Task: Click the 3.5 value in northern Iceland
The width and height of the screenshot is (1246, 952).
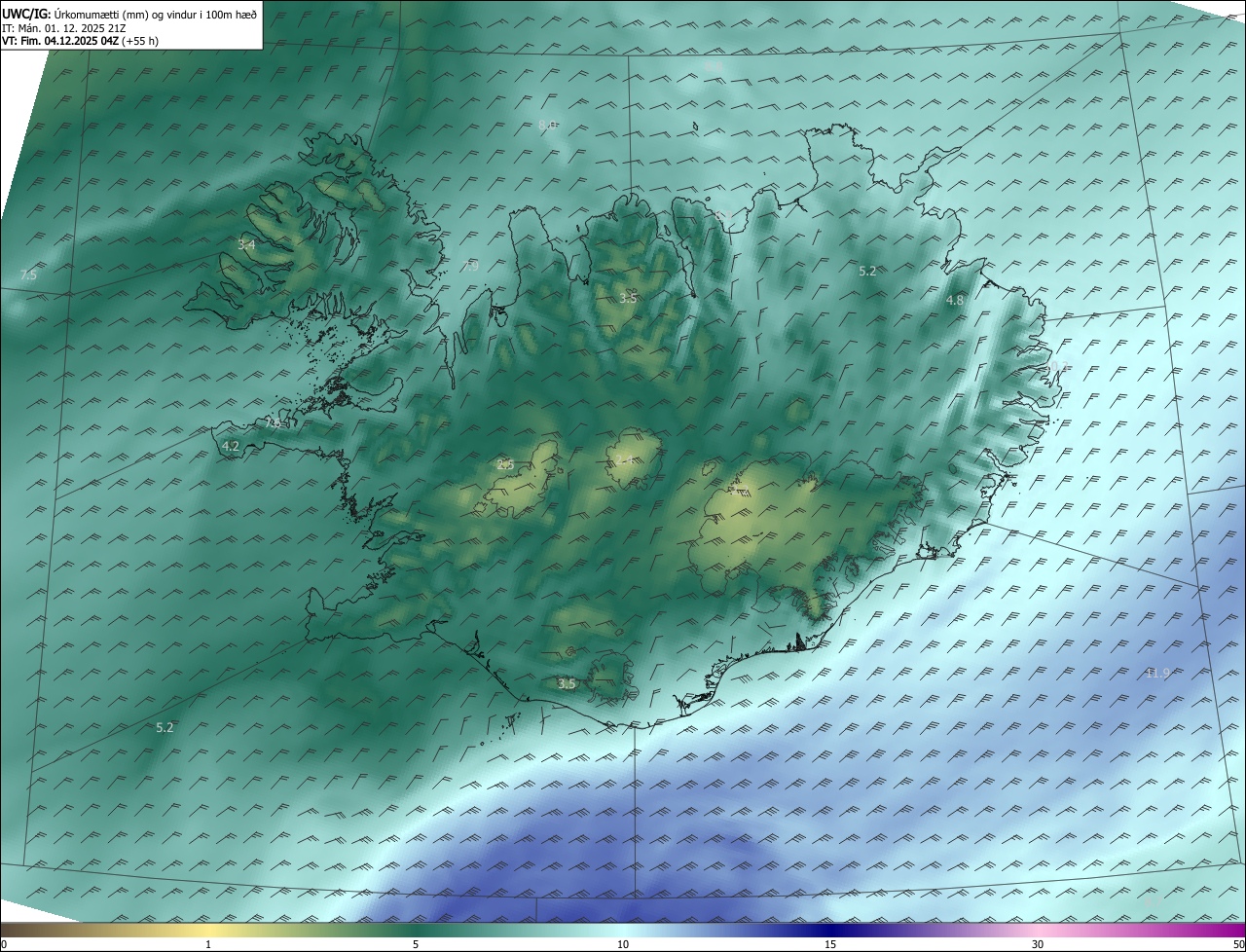Action: 628,298
